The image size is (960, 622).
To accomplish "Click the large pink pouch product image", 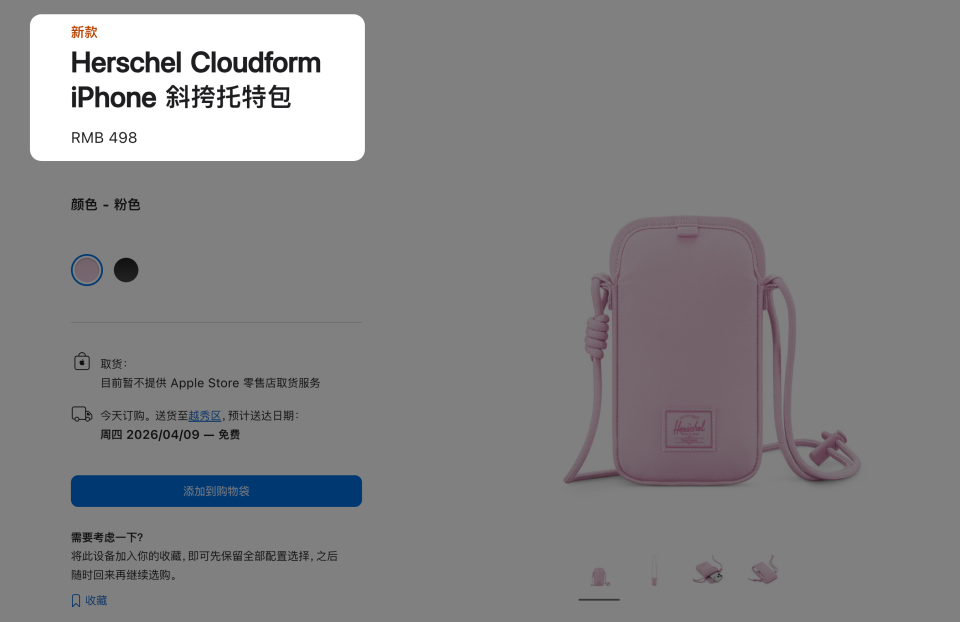I will click(x=712, y=350).
